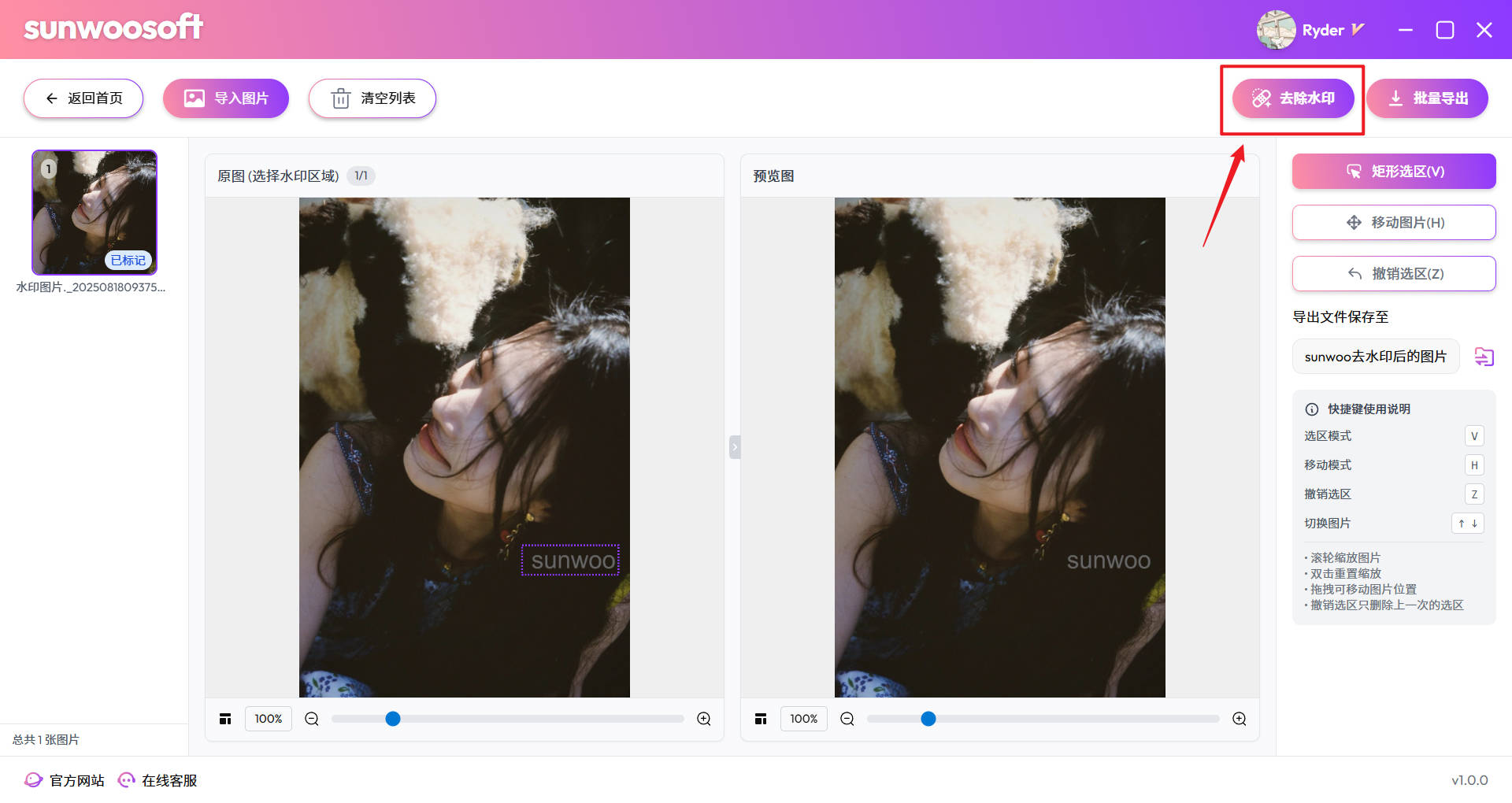1512x803 pixels.
Task: Zoom in the preview image panel
Action: 1240,719
